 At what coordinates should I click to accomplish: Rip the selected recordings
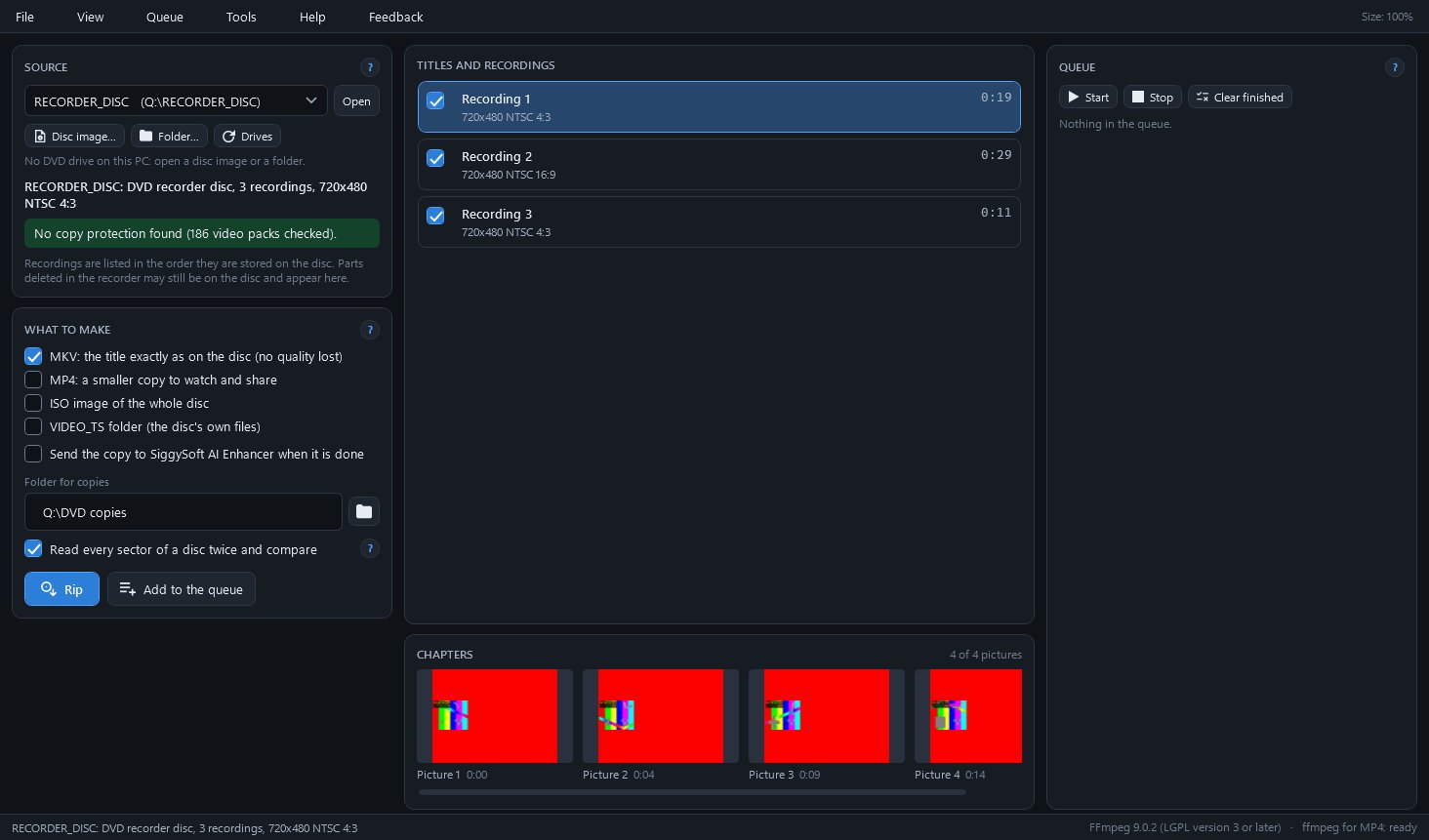(61, 589)
